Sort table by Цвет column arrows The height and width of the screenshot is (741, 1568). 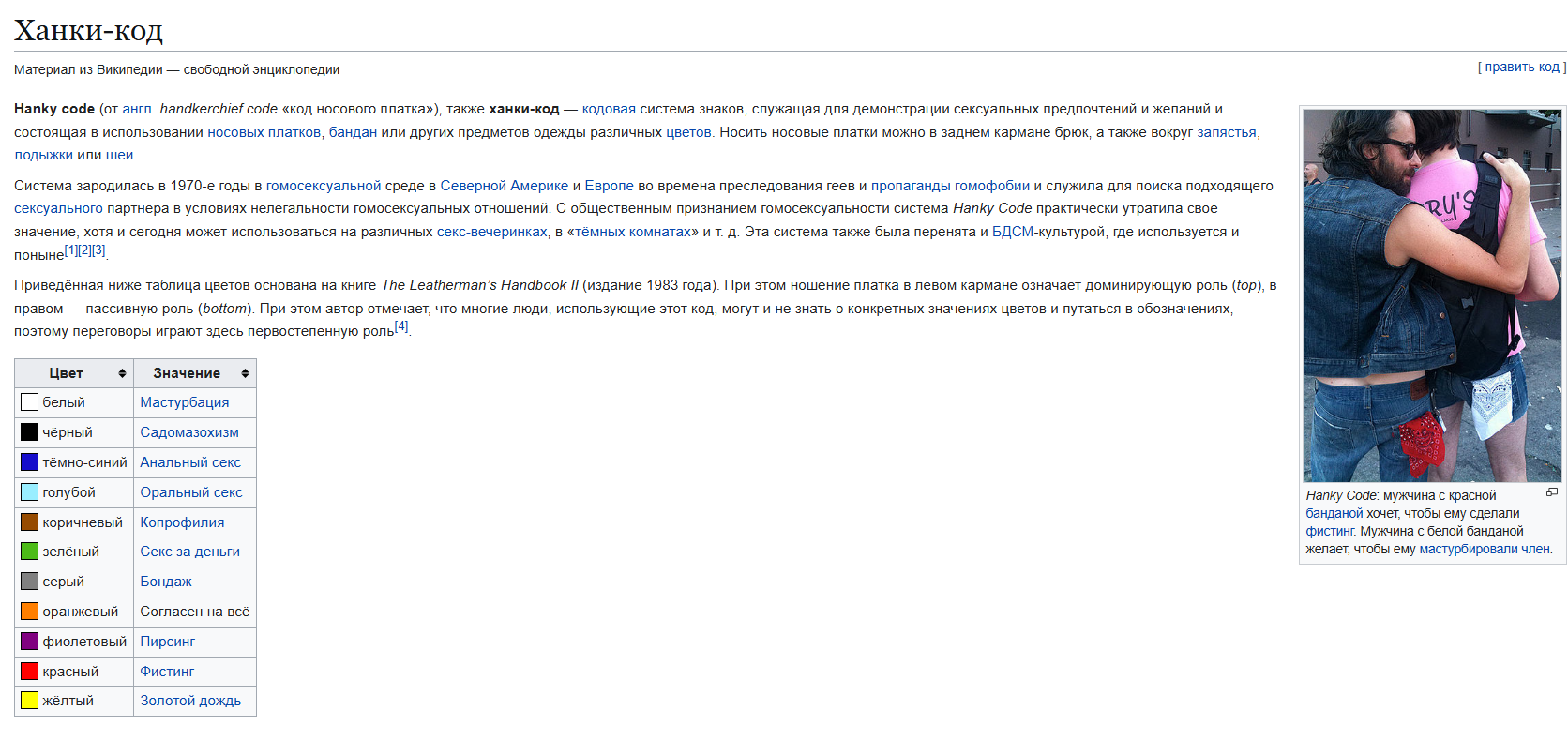122,373
